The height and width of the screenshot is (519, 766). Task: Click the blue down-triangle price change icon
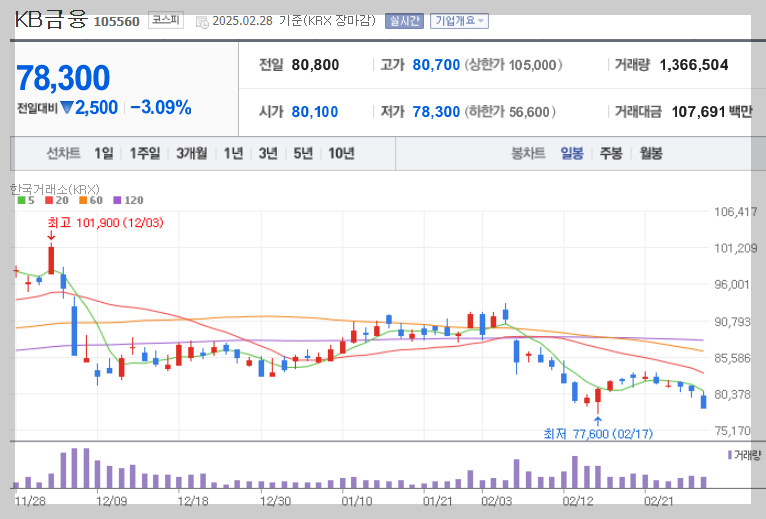pyautogui.click(x=66, y=108)
